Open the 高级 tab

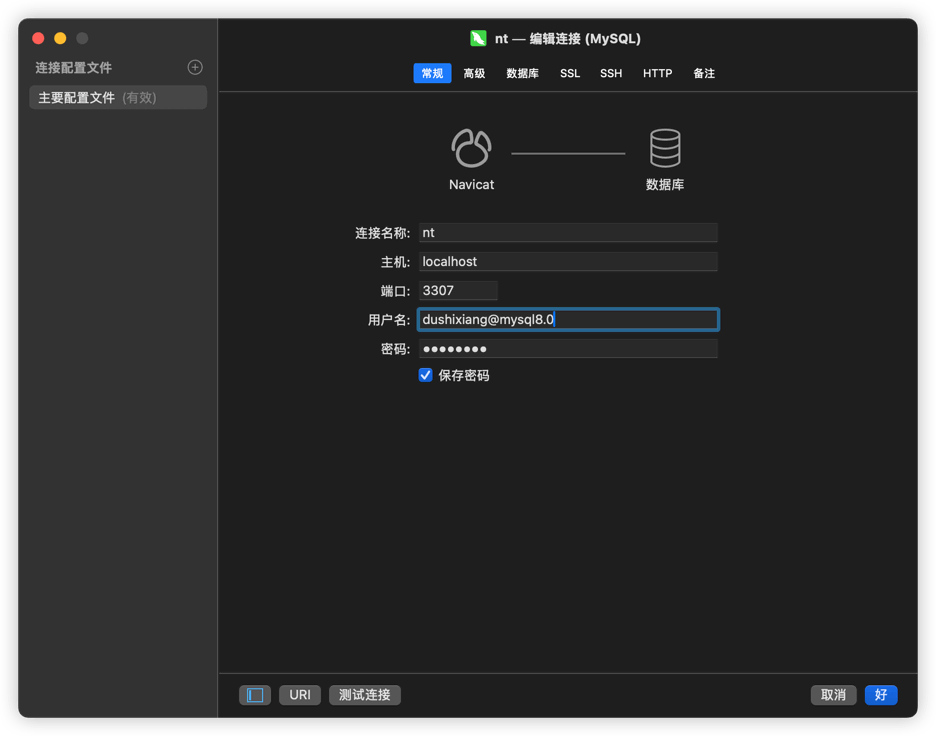(474, 73)
